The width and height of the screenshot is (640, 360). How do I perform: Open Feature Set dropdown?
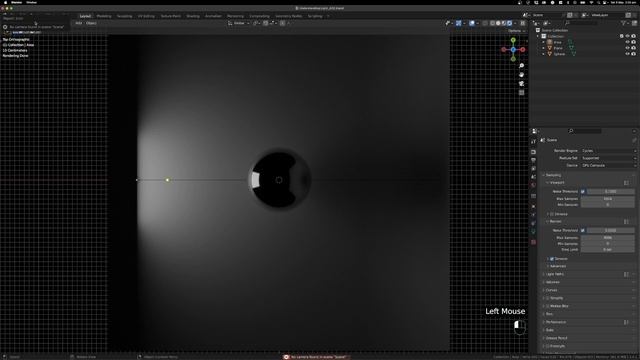click(608, 158)
